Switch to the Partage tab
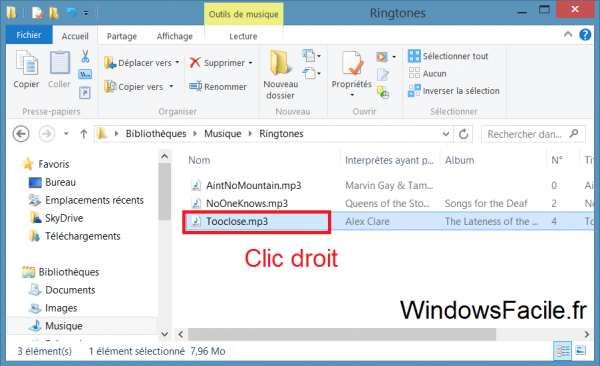 [122, 36]
